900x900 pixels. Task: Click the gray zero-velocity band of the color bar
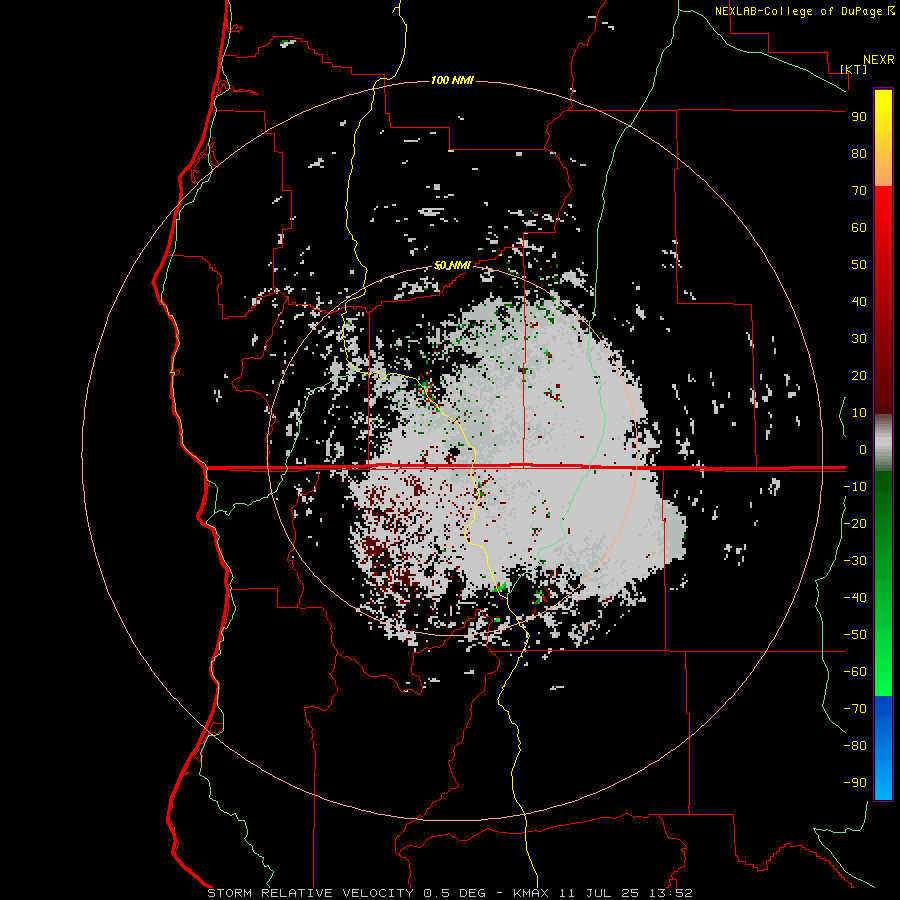pyautogui.click(x=883, y=443)
